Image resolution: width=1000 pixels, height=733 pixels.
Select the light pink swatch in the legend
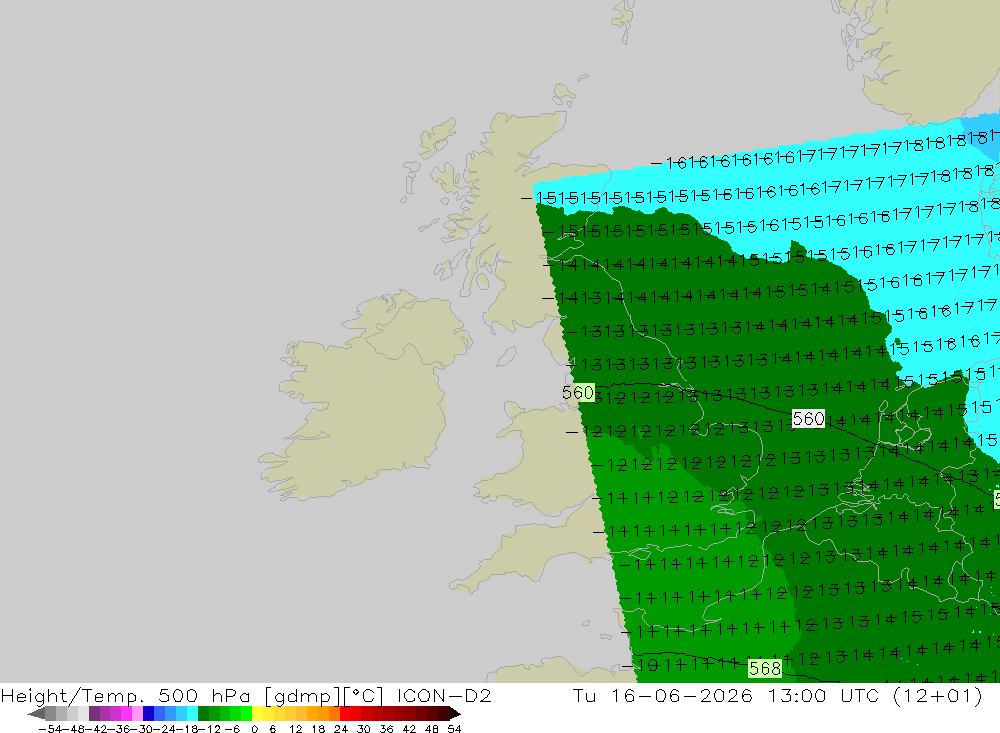pos(137,714)
